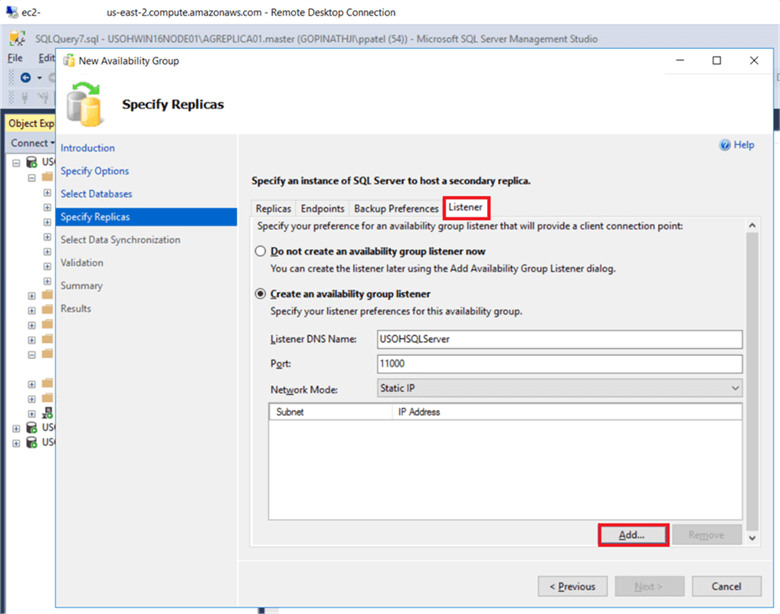Go to the Introduction wizard step
The height and width of the screenshot is (614, 780).
point(88,148)
